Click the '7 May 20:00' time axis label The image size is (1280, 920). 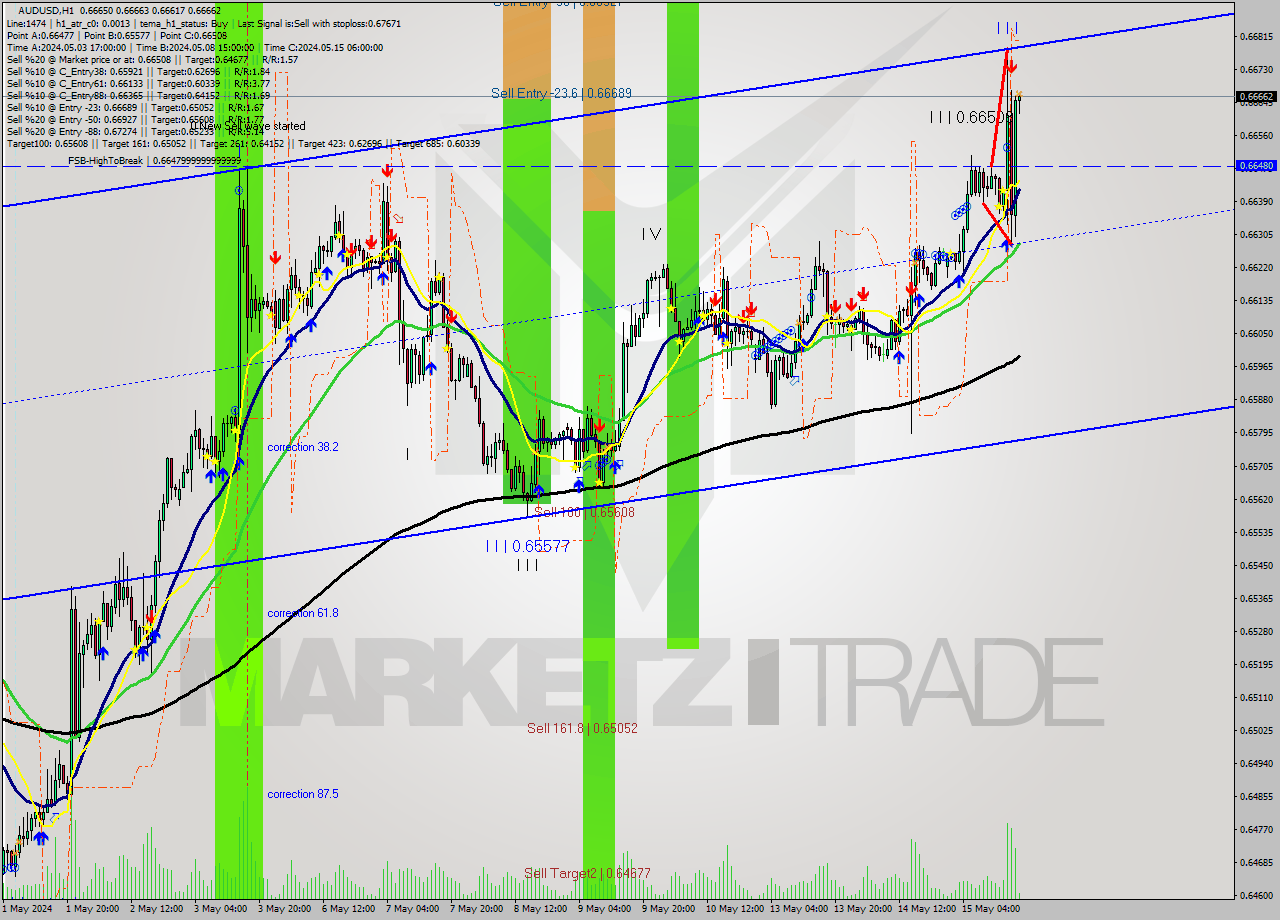point(478,909)
